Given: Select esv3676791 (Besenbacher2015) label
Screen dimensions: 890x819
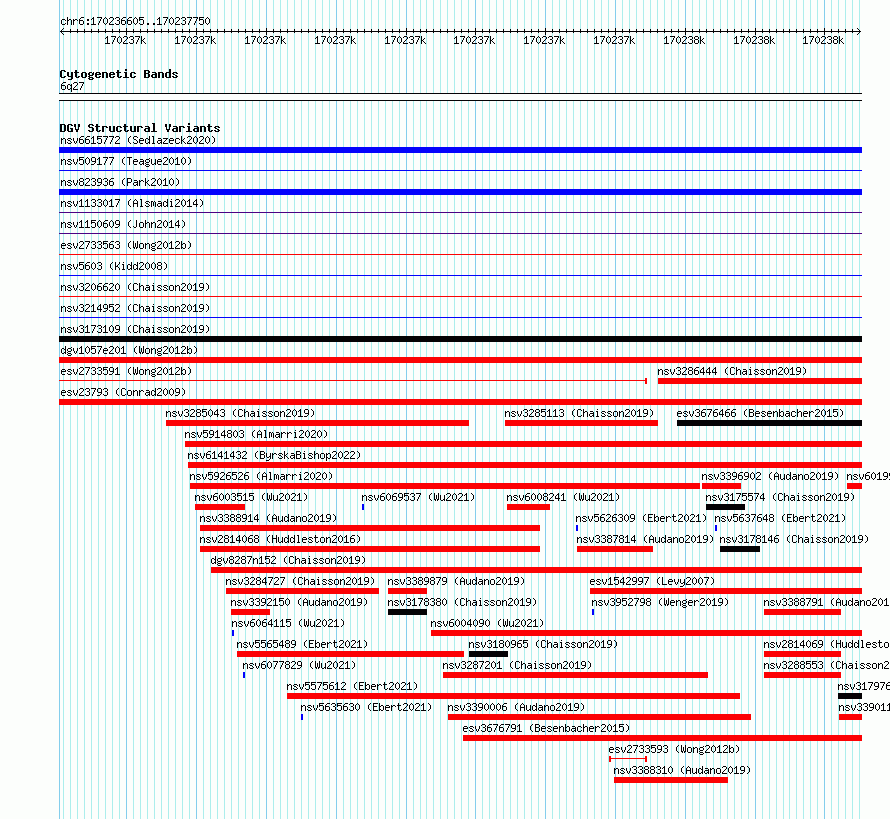Looking at the screenshot, I should coord(546,728).
